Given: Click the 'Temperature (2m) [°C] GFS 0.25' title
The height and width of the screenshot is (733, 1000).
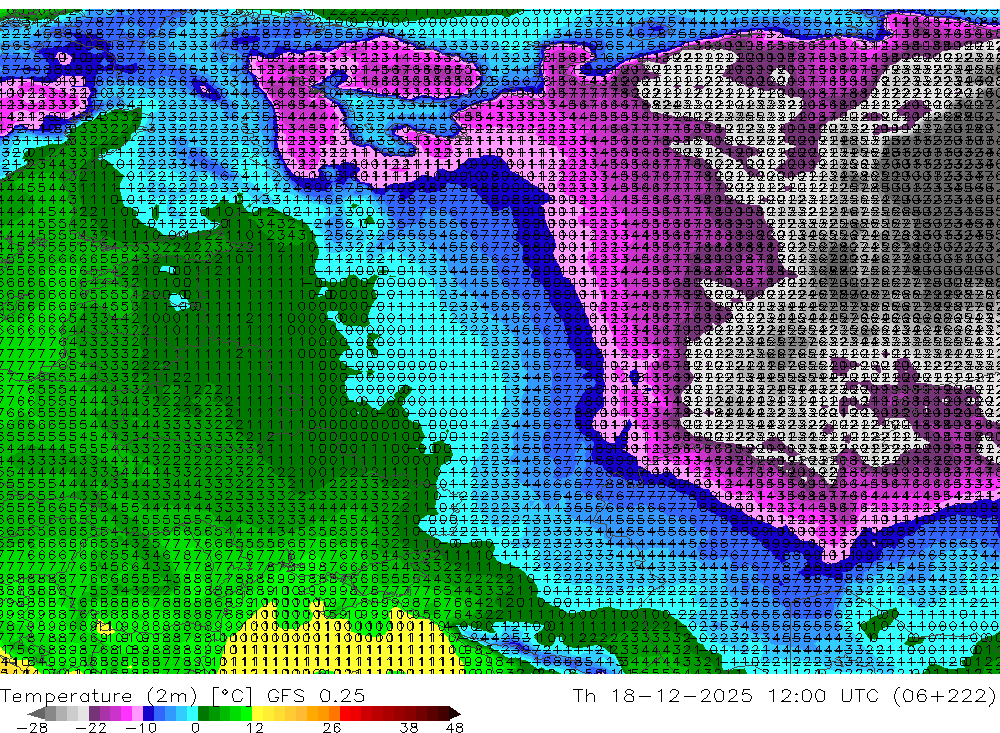Looking at the screenshot, I should tap(183, 695).
